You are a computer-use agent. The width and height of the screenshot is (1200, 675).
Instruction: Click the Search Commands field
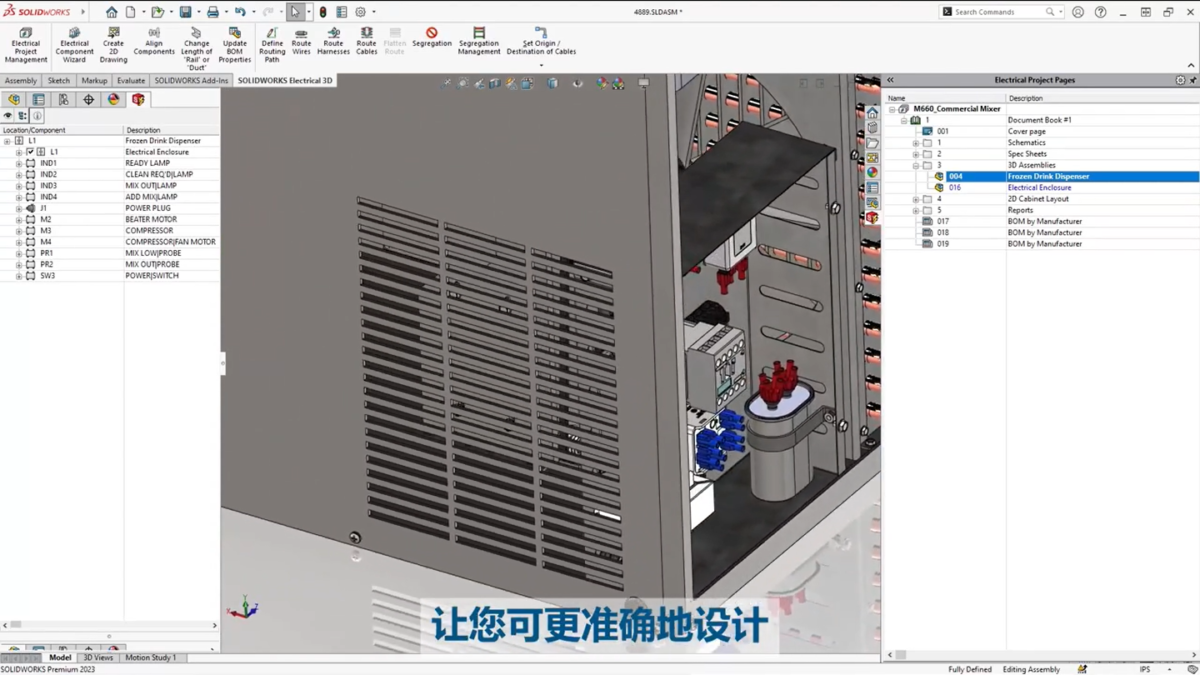point(1000,12)
